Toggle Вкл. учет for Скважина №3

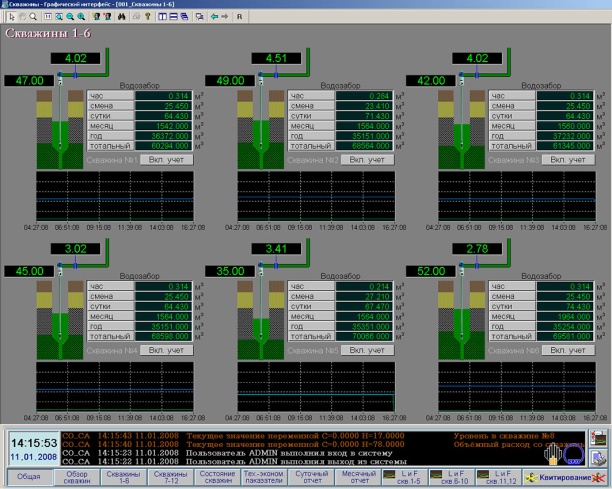(567, 159)
